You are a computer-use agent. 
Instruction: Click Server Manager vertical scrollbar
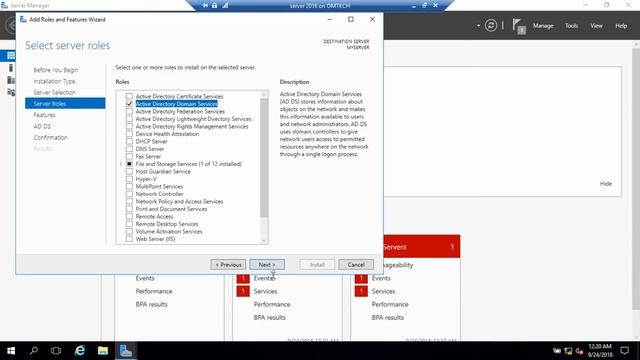click(636, 178)
